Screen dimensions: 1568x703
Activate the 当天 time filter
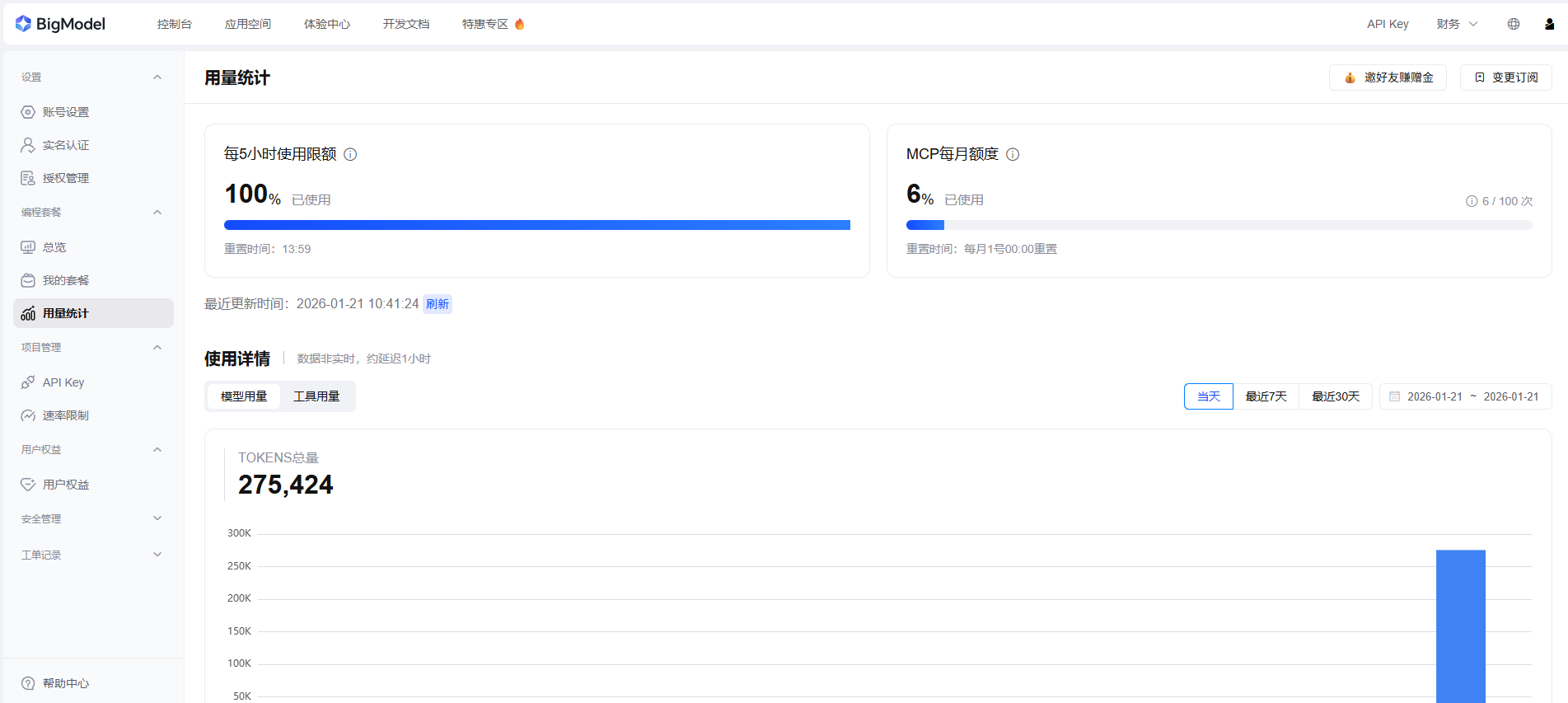click(1208, 396)
